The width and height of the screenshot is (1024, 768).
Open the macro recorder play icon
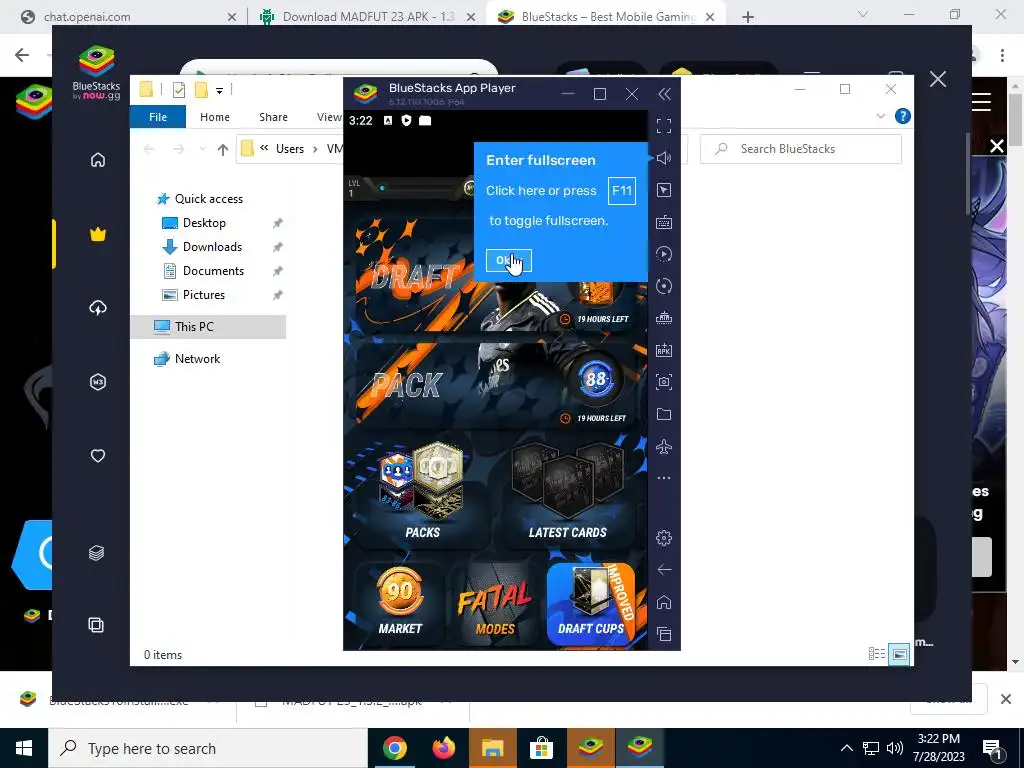[664, 254]
